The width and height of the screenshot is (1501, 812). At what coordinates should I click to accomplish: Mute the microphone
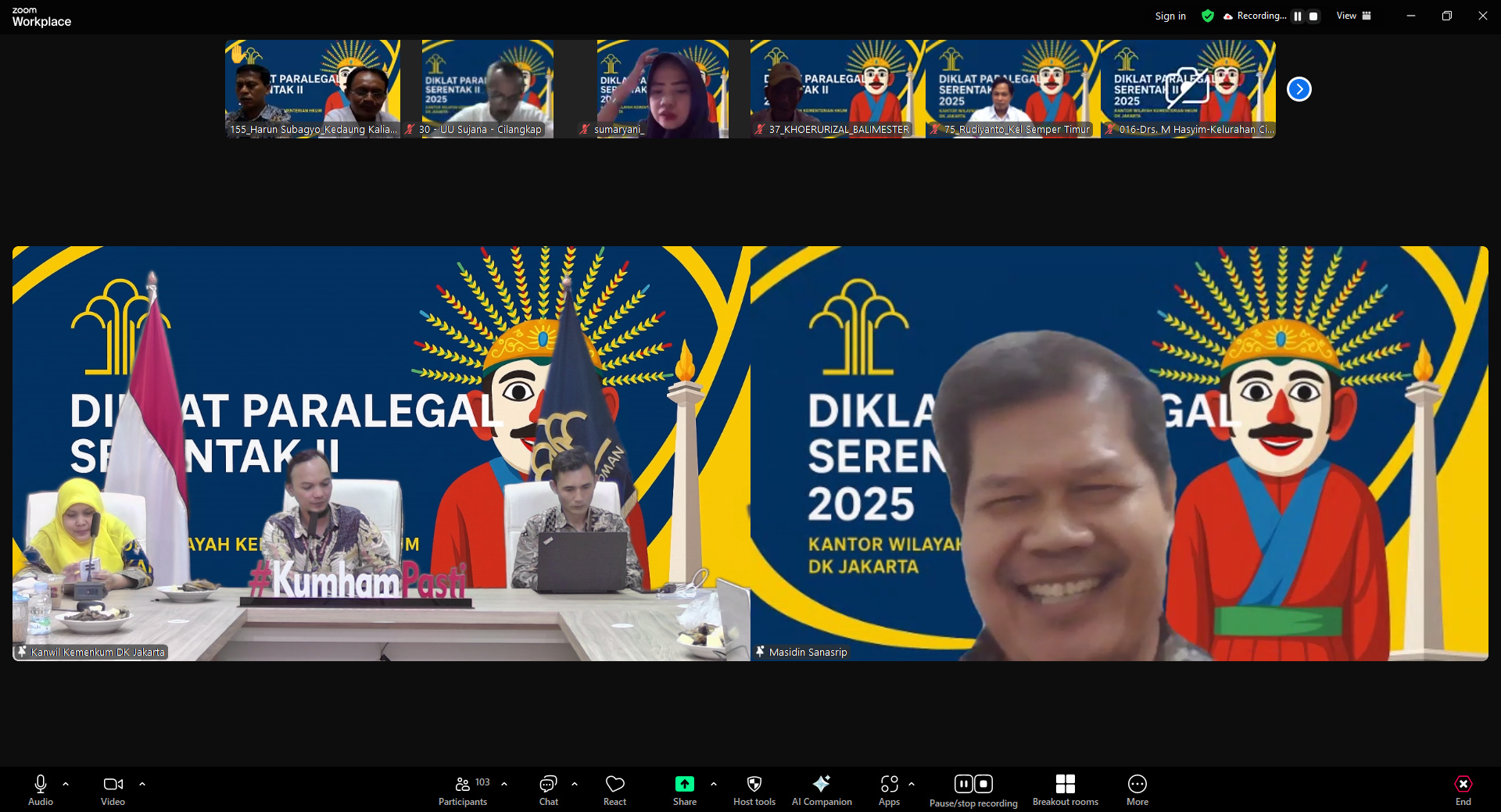coord(39,784)
